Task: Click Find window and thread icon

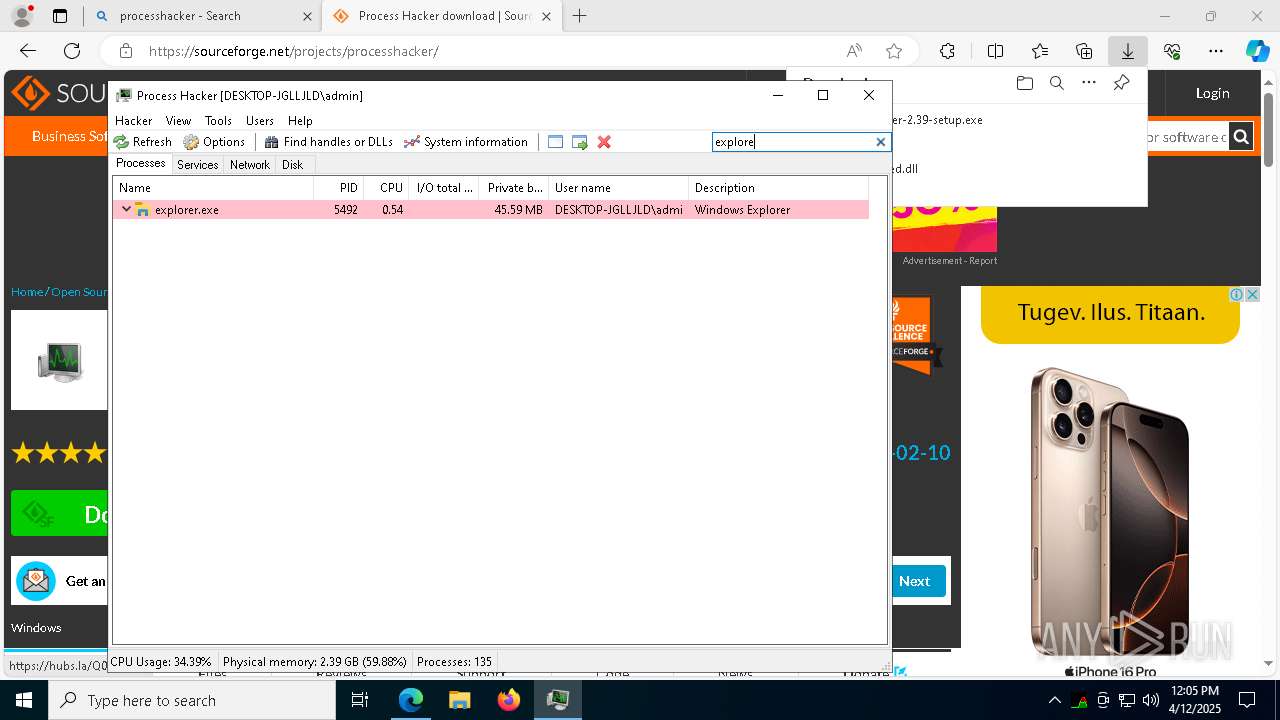Action: [580, 142]
